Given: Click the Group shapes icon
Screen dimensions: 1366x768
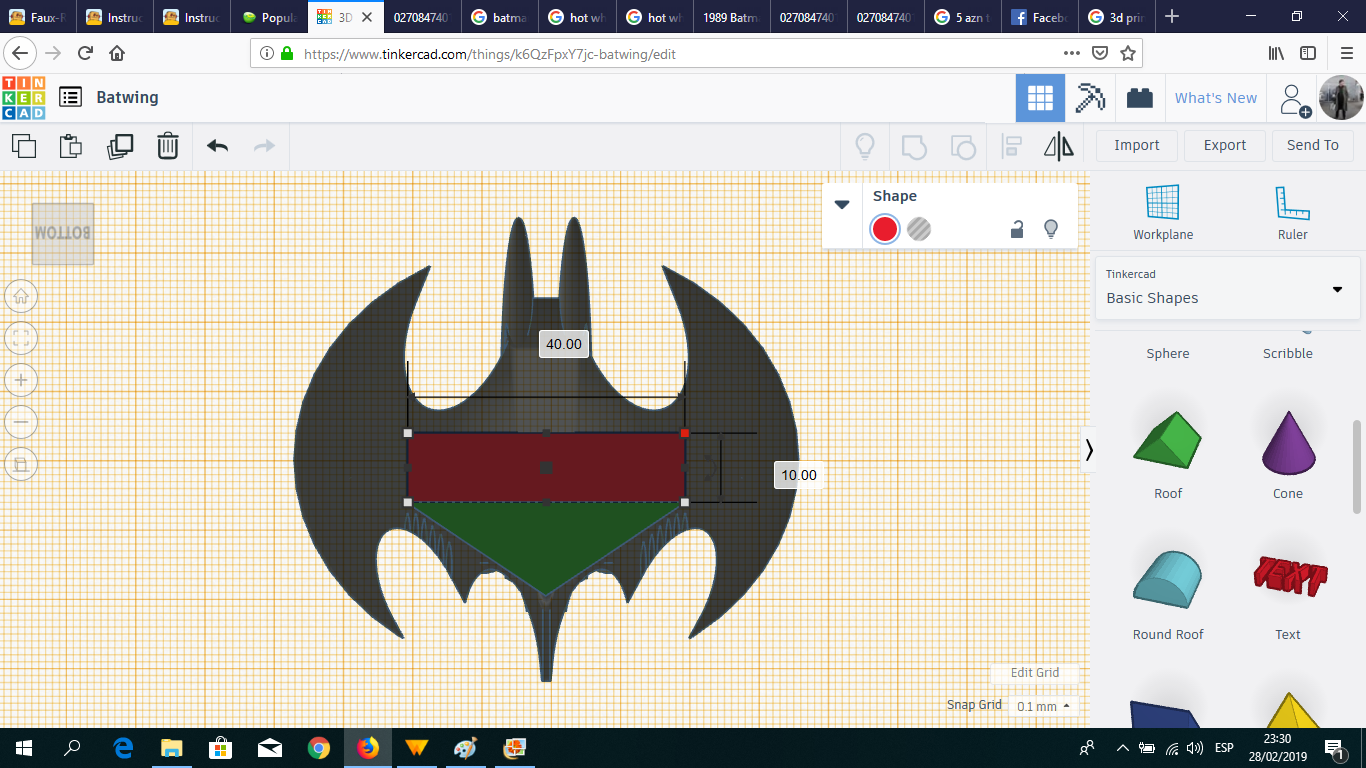Looking at the screenshot, I should click(x=914, y=147).
